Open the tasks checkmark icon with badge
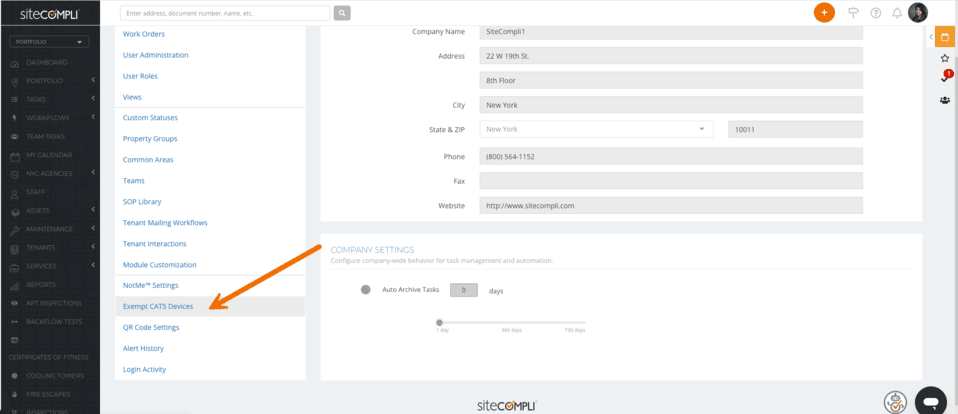This screenshot has height=414, width=958. tap(945, 78)
